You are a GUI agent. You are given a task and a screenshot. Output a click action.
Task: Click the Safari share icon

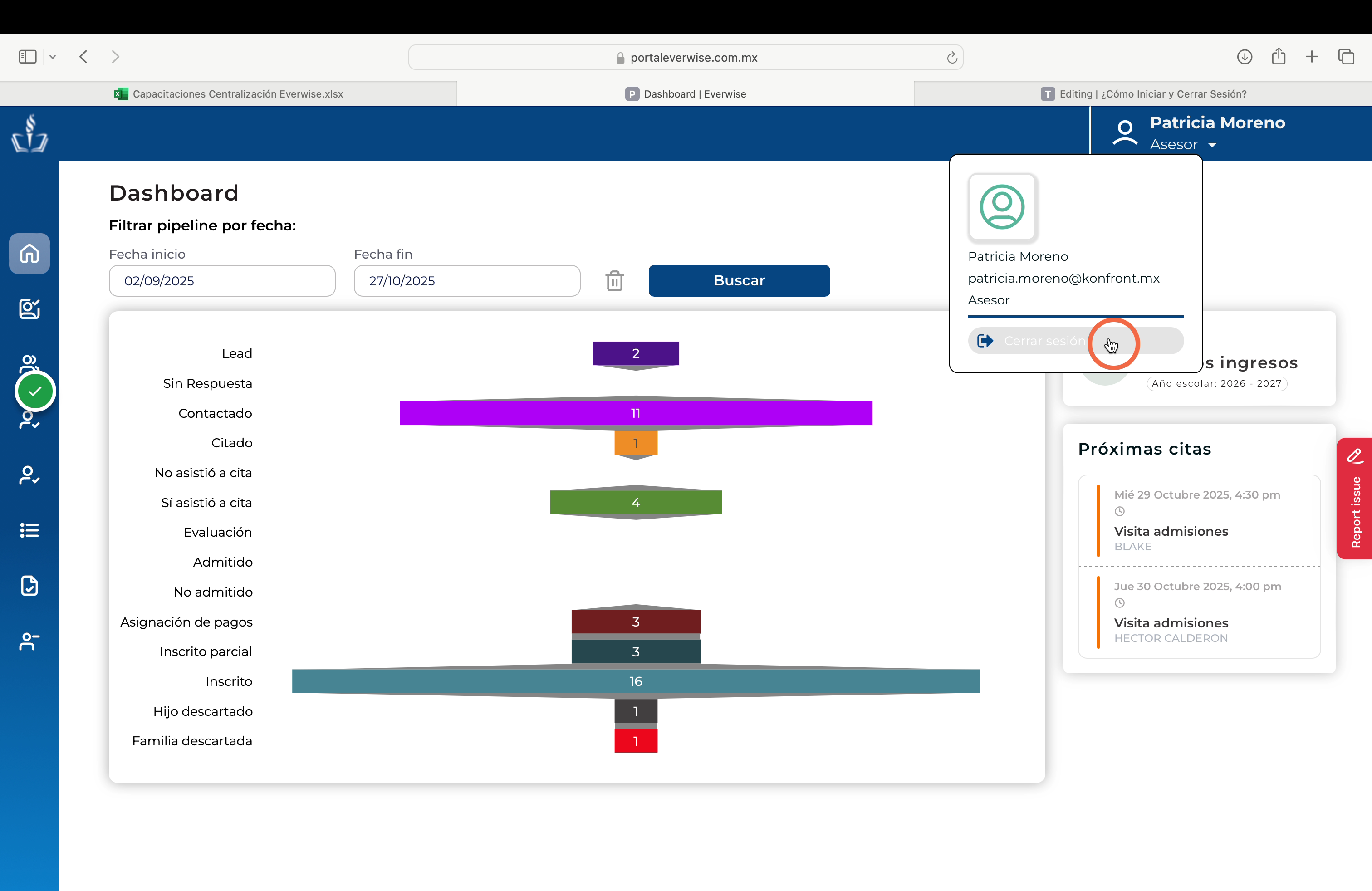coord(1279,56)
